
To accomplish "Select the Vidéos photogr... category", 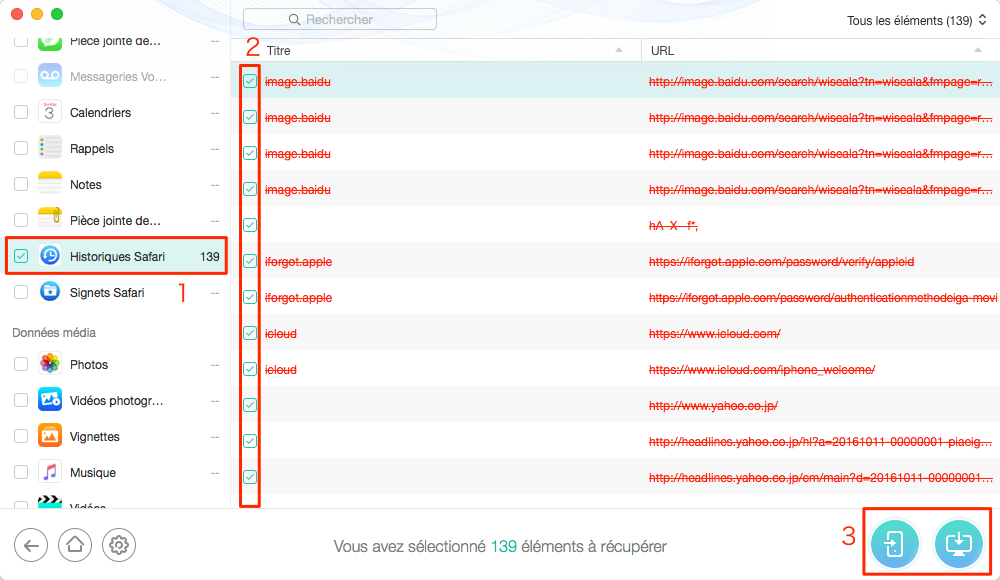I will coord(116,401).
